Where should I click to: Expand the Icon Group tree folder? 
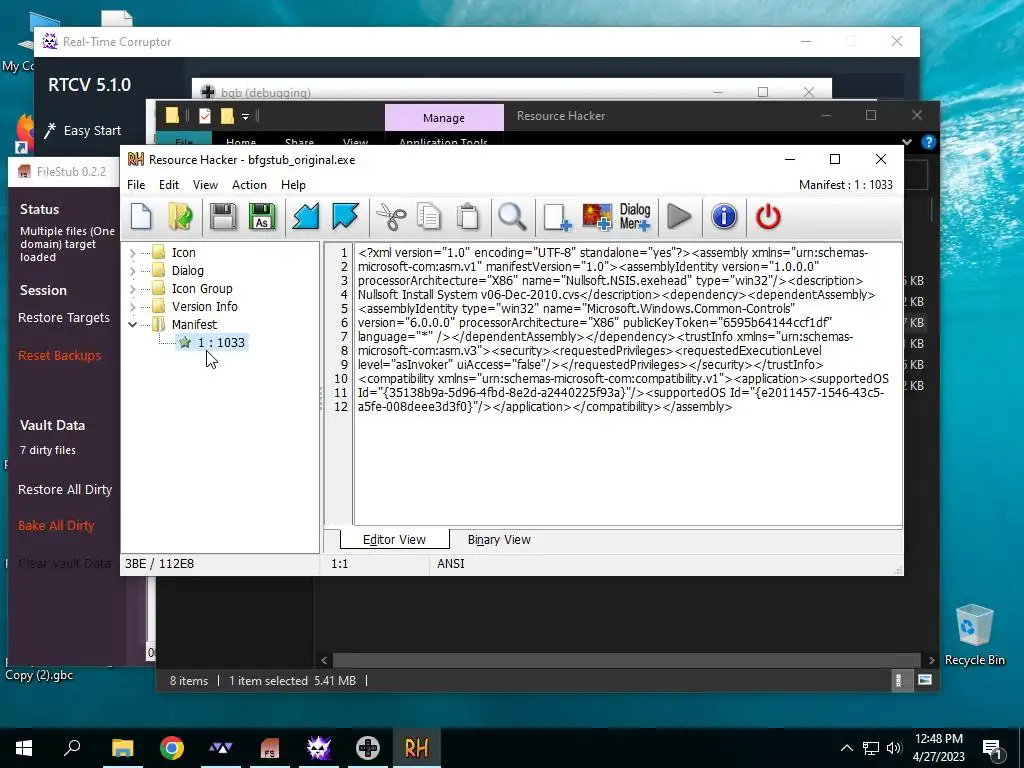[x=133, y=289]
